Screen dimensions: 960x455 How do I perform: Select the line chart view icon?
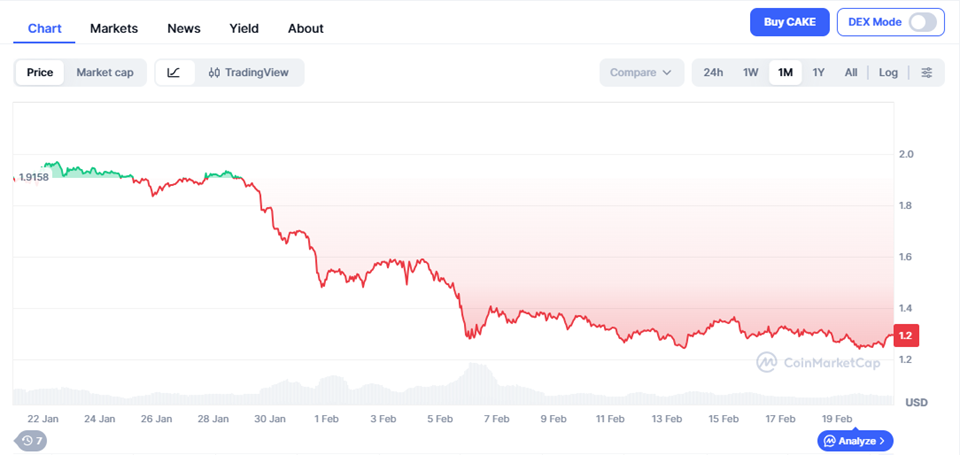pos(174,73)
